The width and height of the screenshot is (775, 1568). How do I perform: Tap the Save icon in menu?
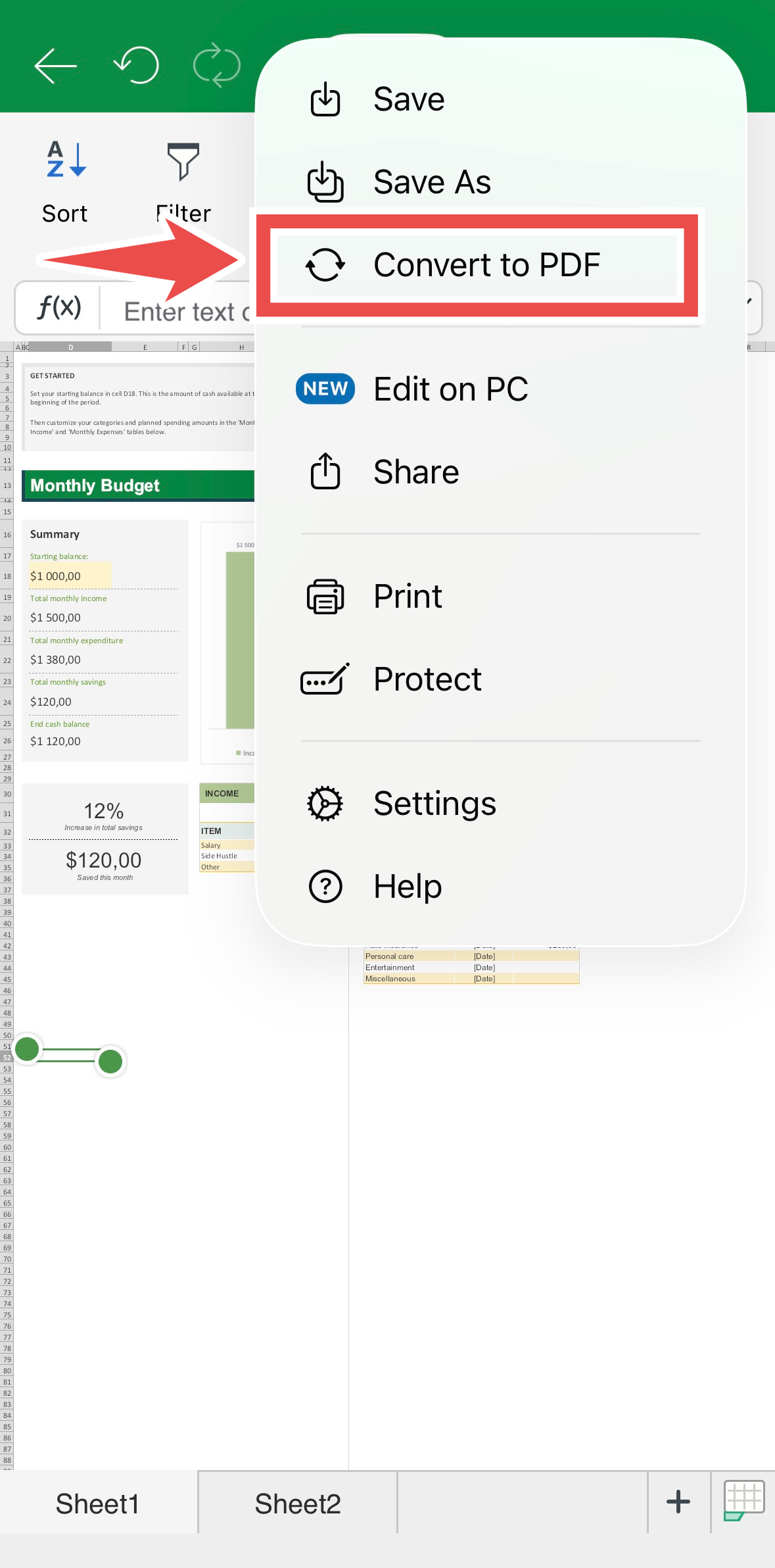pyautogui.click(x=325, y=99)
